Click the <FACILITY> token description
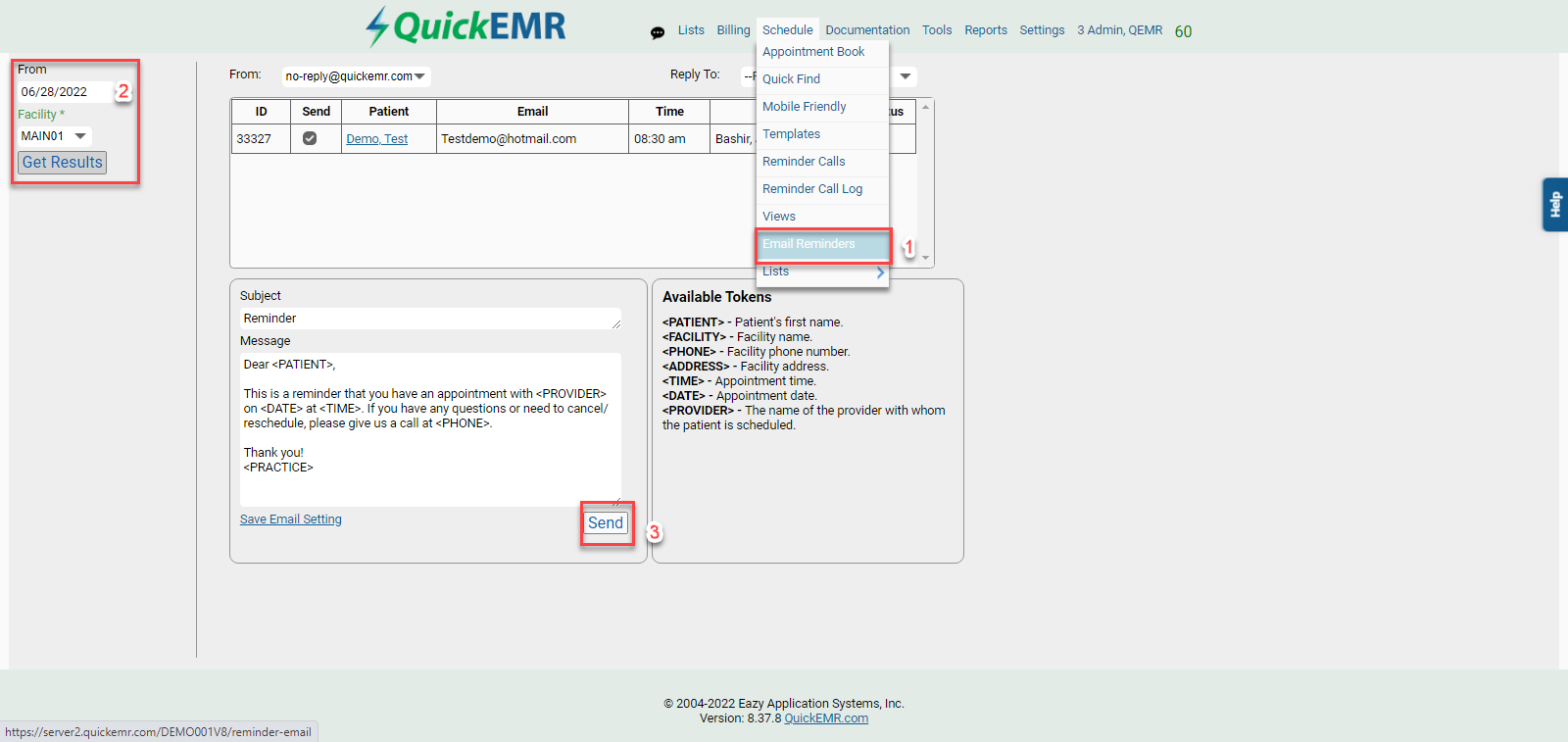Viewport: 1568px width, 742px height. [737, 337]
